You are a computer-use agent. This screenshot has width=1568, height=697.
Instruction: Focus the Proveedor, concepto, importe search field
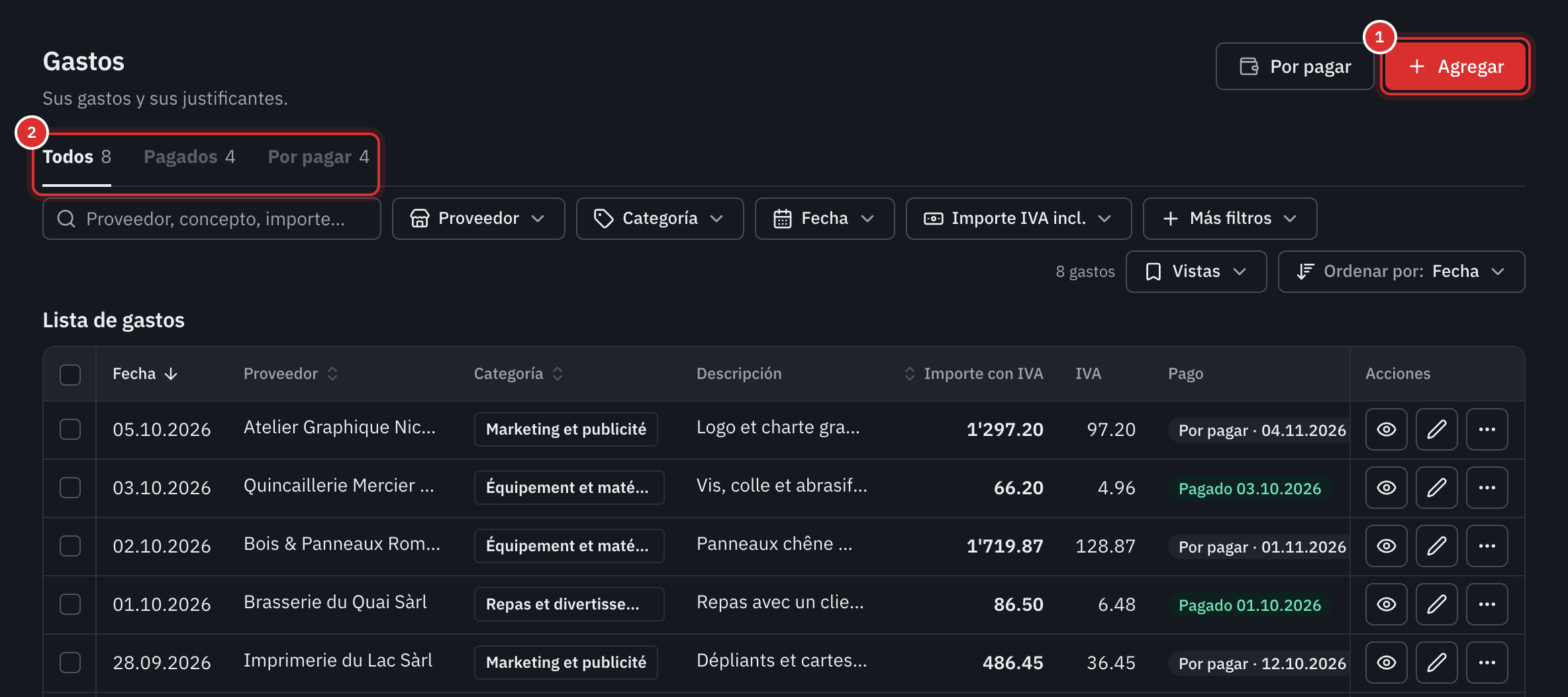point(212,219)
